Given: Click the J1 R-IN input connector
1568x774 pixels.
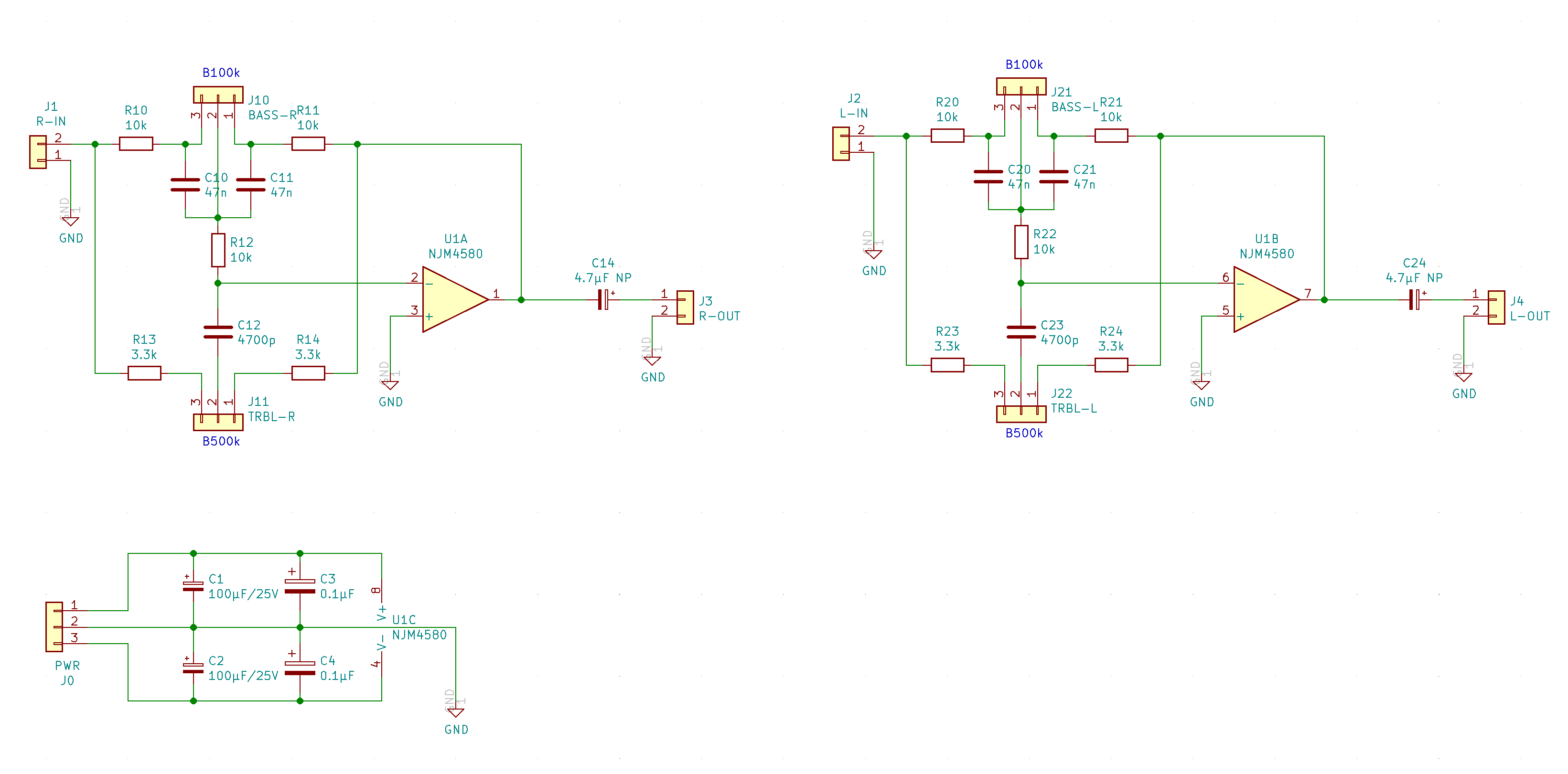Looking at the screenshot, I should tap(38, 152).
